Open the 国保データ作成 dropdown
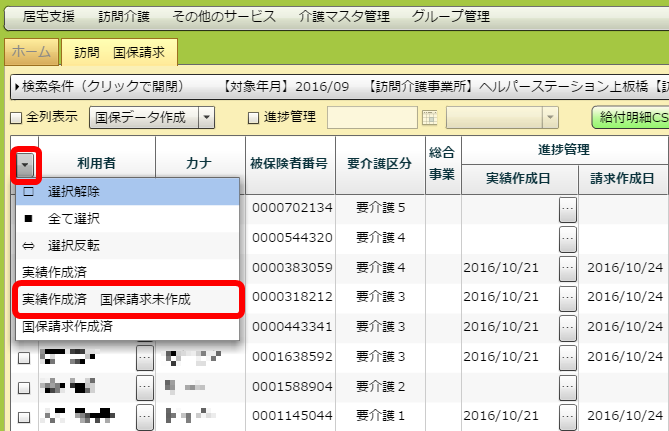The height and width of the screenshot is (431, 669). [207, 118]
